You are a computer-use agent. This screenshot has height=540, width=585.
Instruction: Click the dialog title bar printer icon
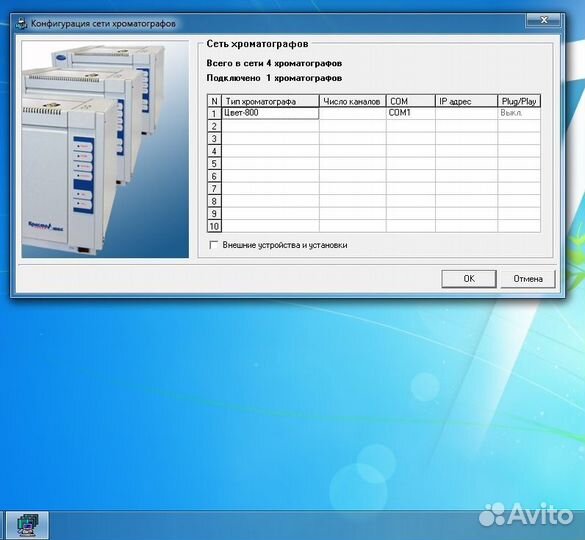pyautogui.click(x=22, y=24)
